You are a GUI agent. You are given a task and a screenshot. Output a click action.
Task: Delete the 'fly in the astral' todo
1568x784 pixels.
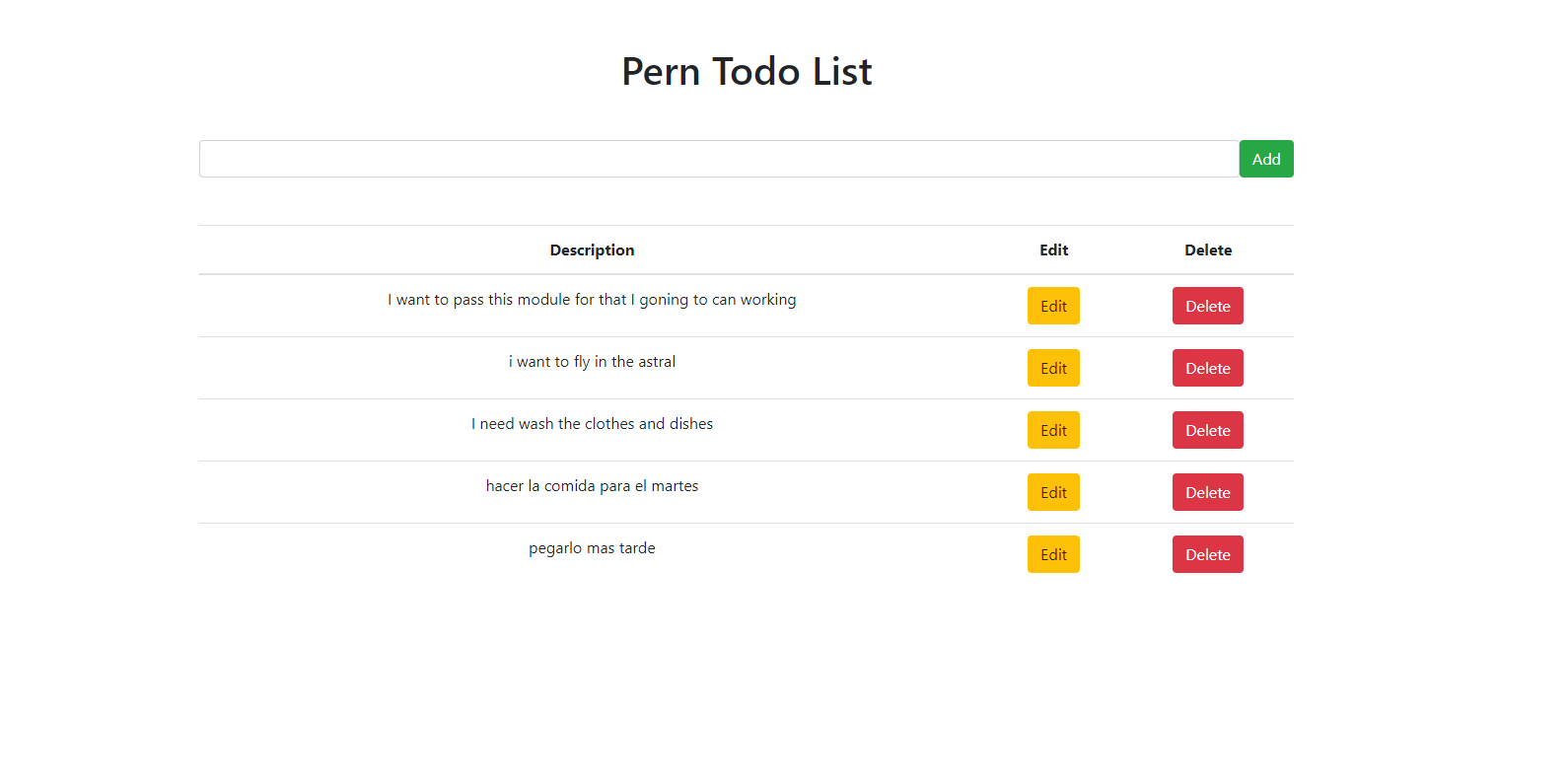click(x=1208, y=368)
